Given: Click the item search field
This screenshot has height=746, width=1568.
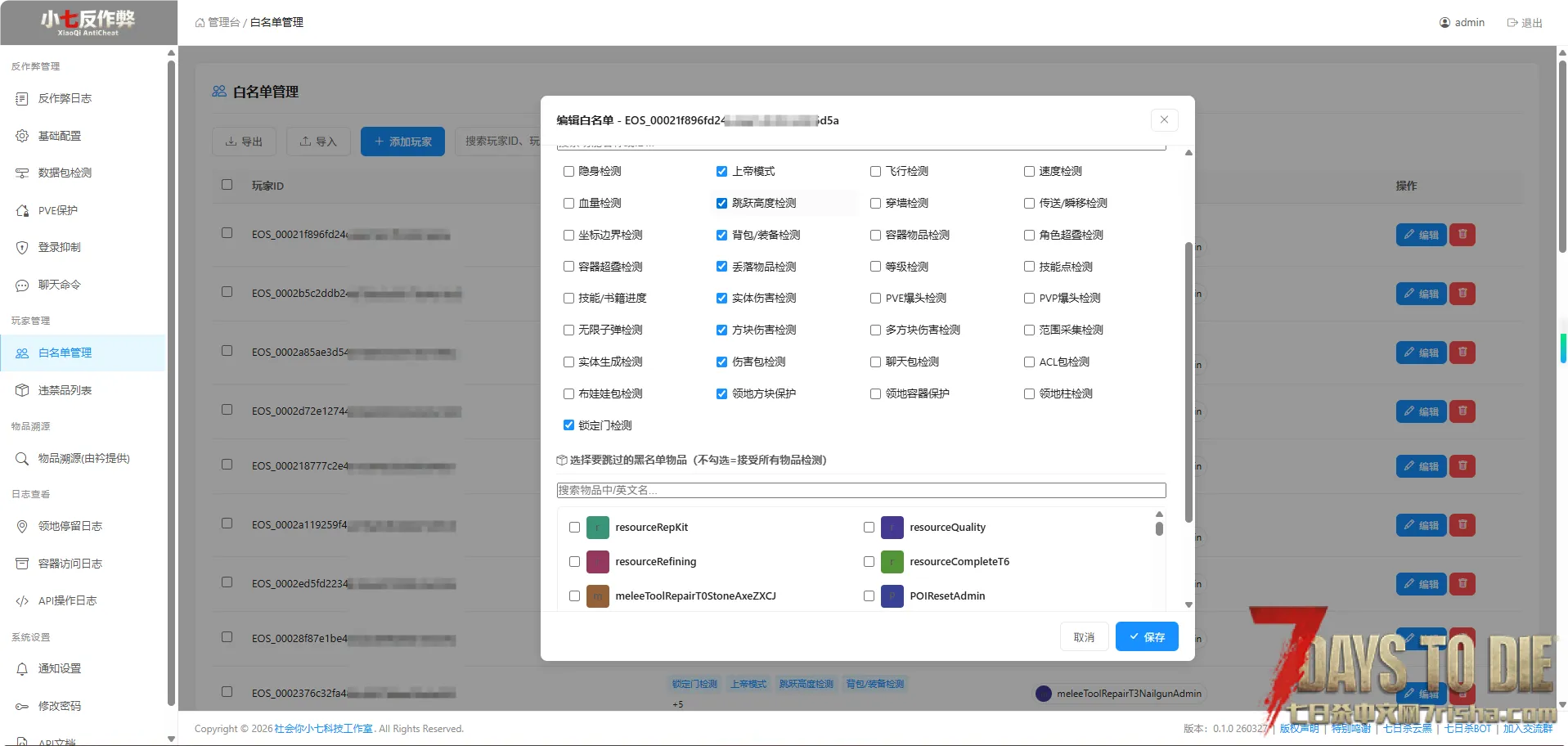Looking at the screenshot, I should click(x=860, y=490).
